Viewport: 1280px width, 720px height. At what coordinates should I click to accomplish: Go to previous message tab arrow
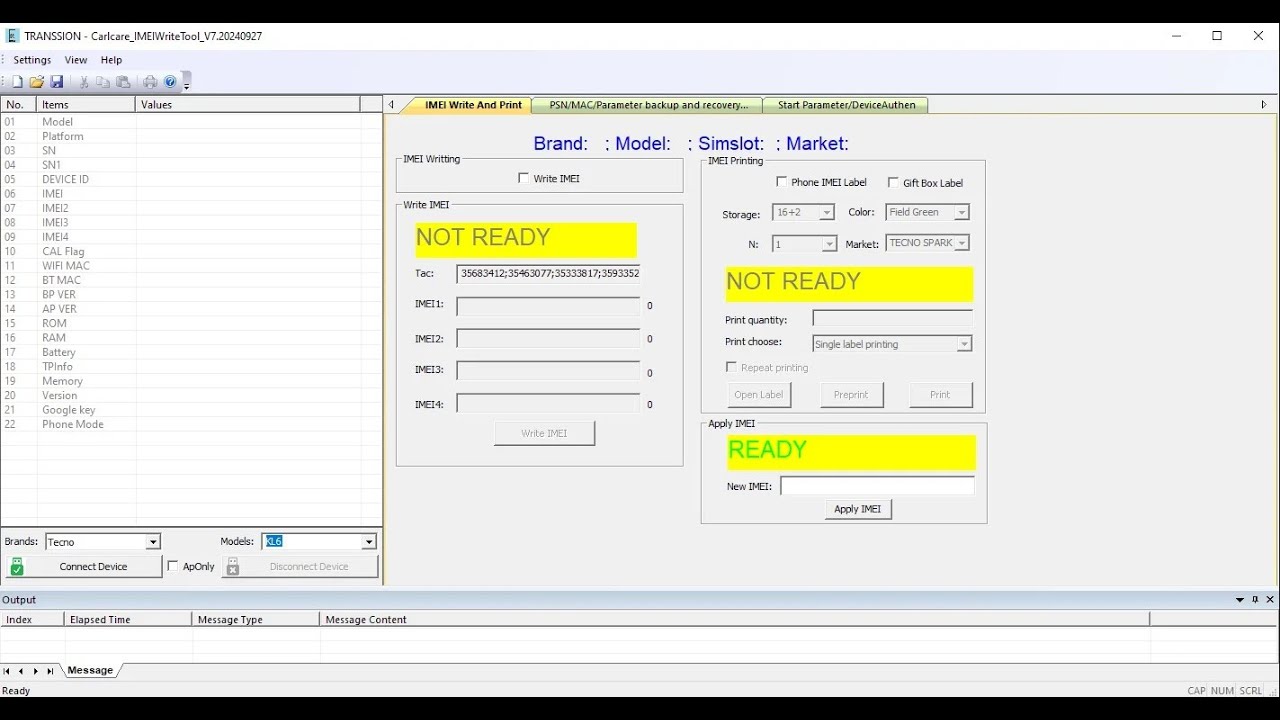click(x=21, y=671)
